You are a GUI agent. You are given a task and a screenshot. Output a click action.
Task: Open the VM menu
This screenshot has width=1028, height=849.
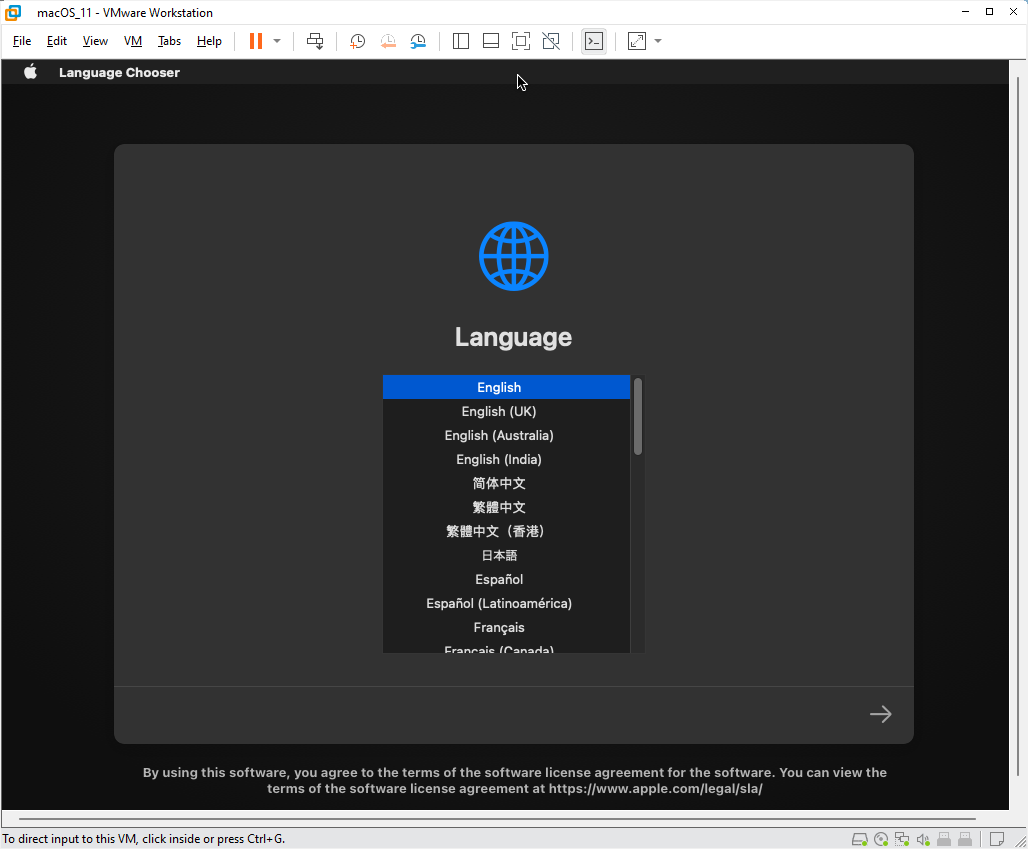point(133,41)
